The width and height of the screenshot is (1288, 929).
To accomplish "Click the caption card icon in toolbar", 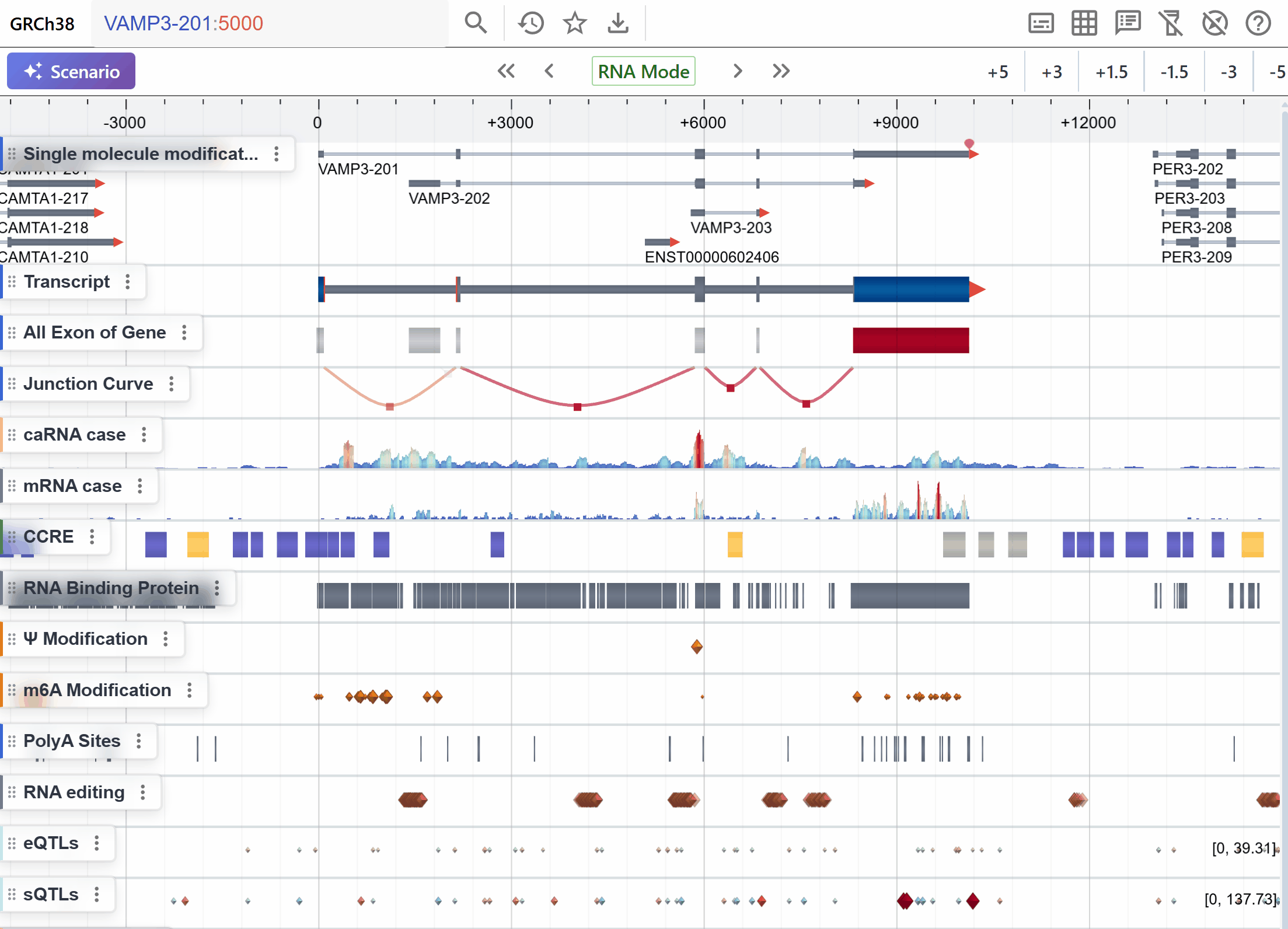I will point(1041,23).
